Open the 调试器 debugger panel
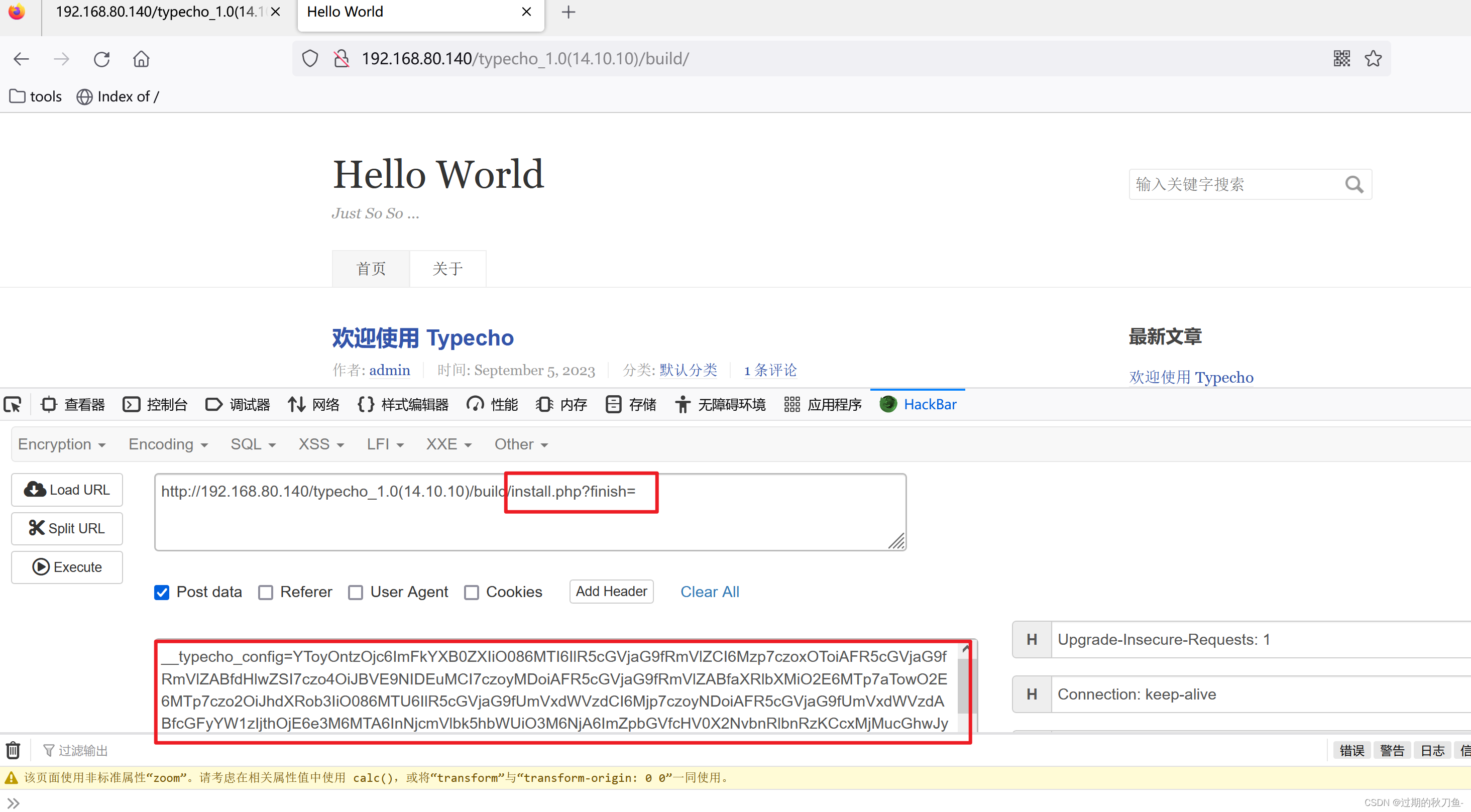This screenshot has height=812, width=1471. tap(238, 405)
